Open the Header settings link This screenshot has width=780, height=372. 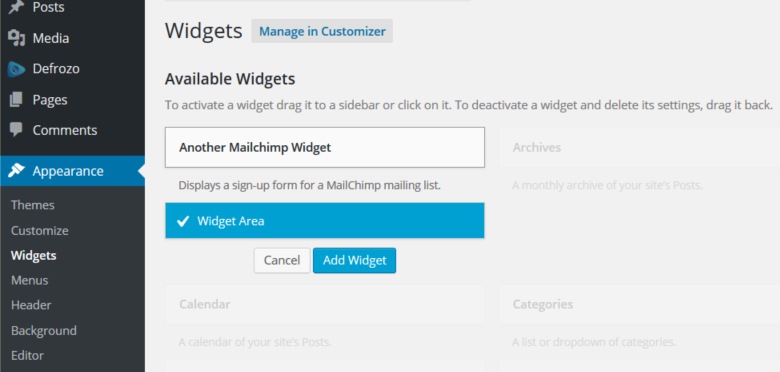click(x=31, y=305)
